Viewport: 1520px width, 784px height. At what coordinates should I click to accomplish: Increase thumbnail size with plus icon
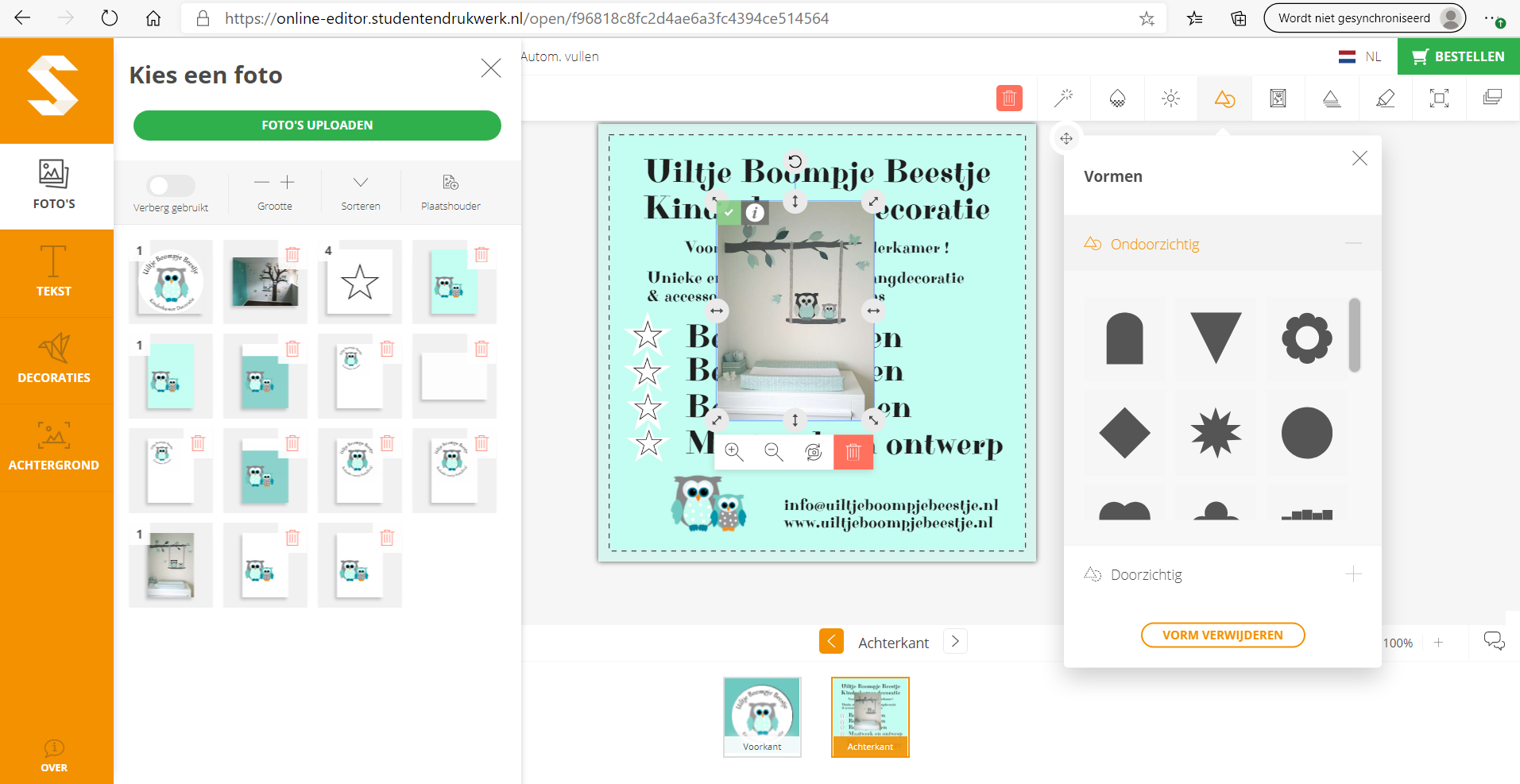click(x=288, y=183)
